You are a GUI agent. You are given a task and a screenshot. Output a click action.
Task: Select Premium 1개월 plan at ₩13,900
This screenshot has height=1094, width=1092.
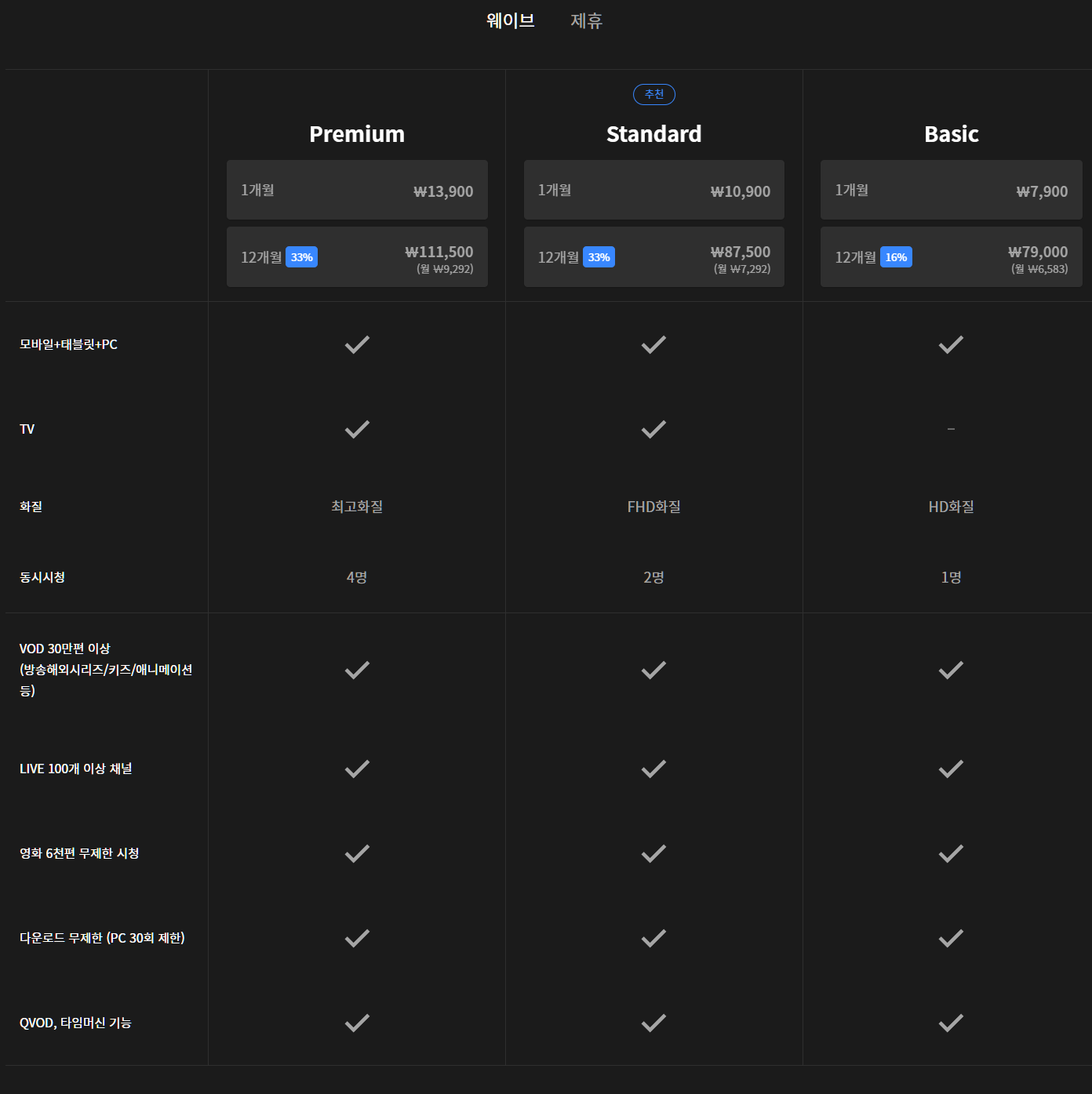click(357, 190)
